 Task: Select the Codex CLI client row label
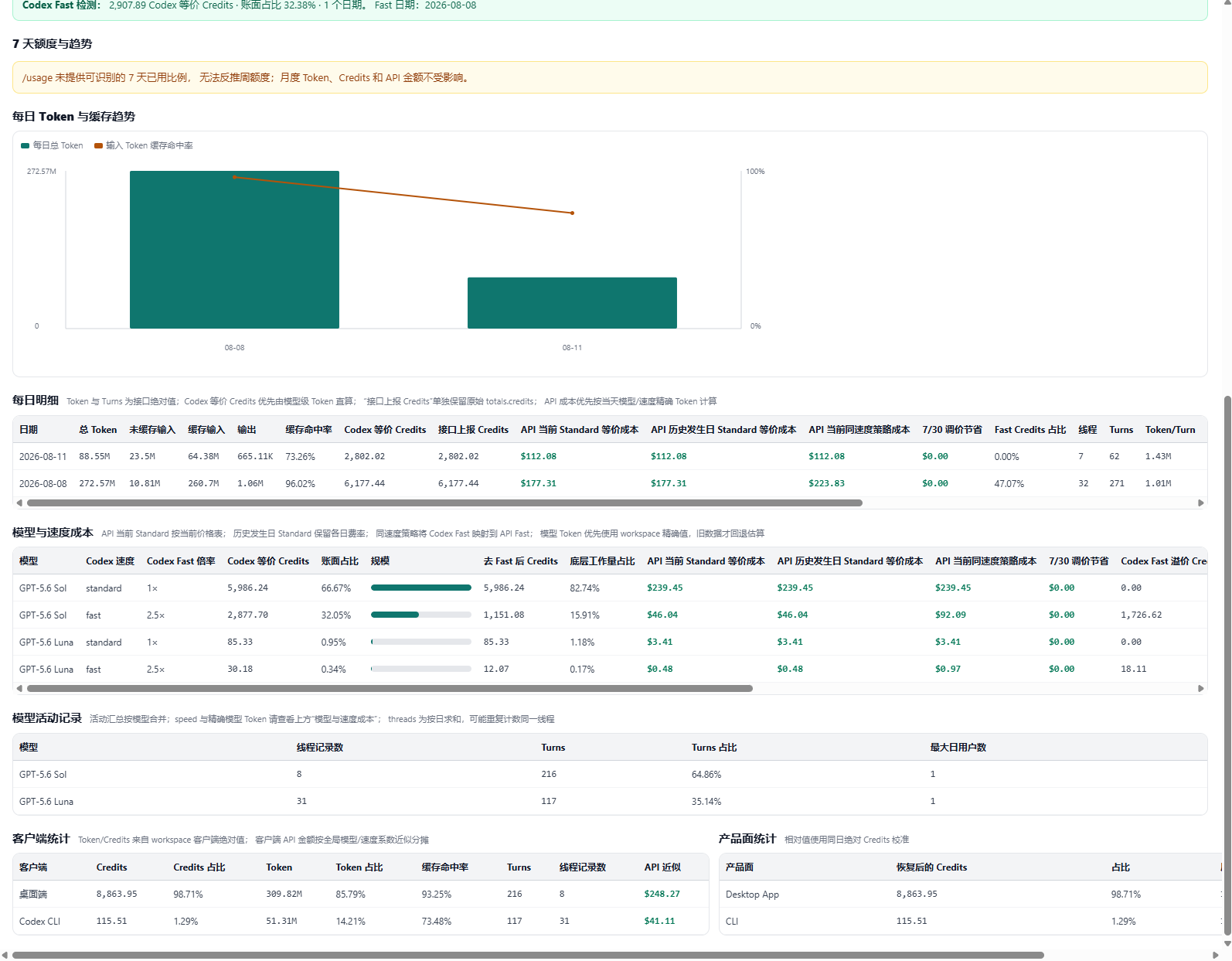coord(39,921)
